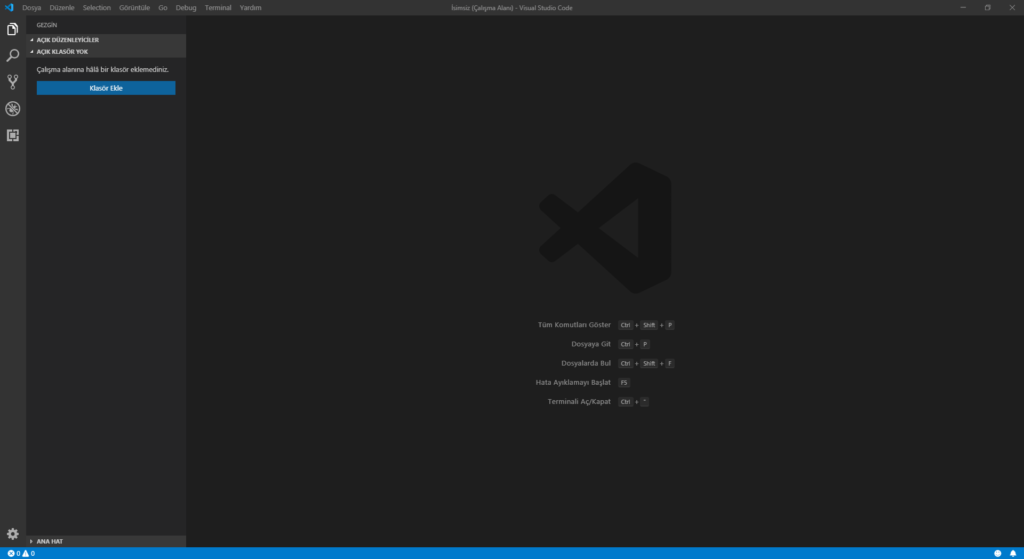
Task: Open the Terminal menu
Action: (x=218, y=8)
